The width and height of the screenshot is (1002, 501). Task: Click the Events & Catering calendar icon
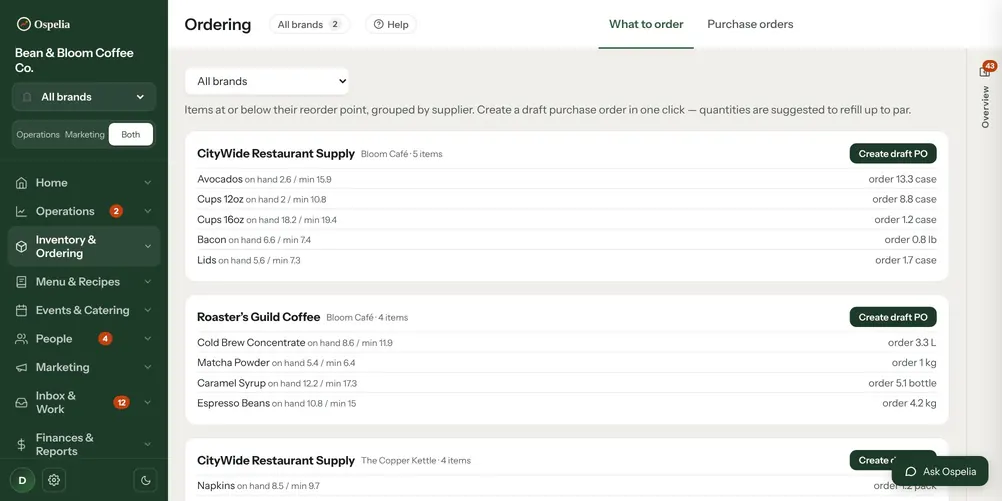click(21, 311)
